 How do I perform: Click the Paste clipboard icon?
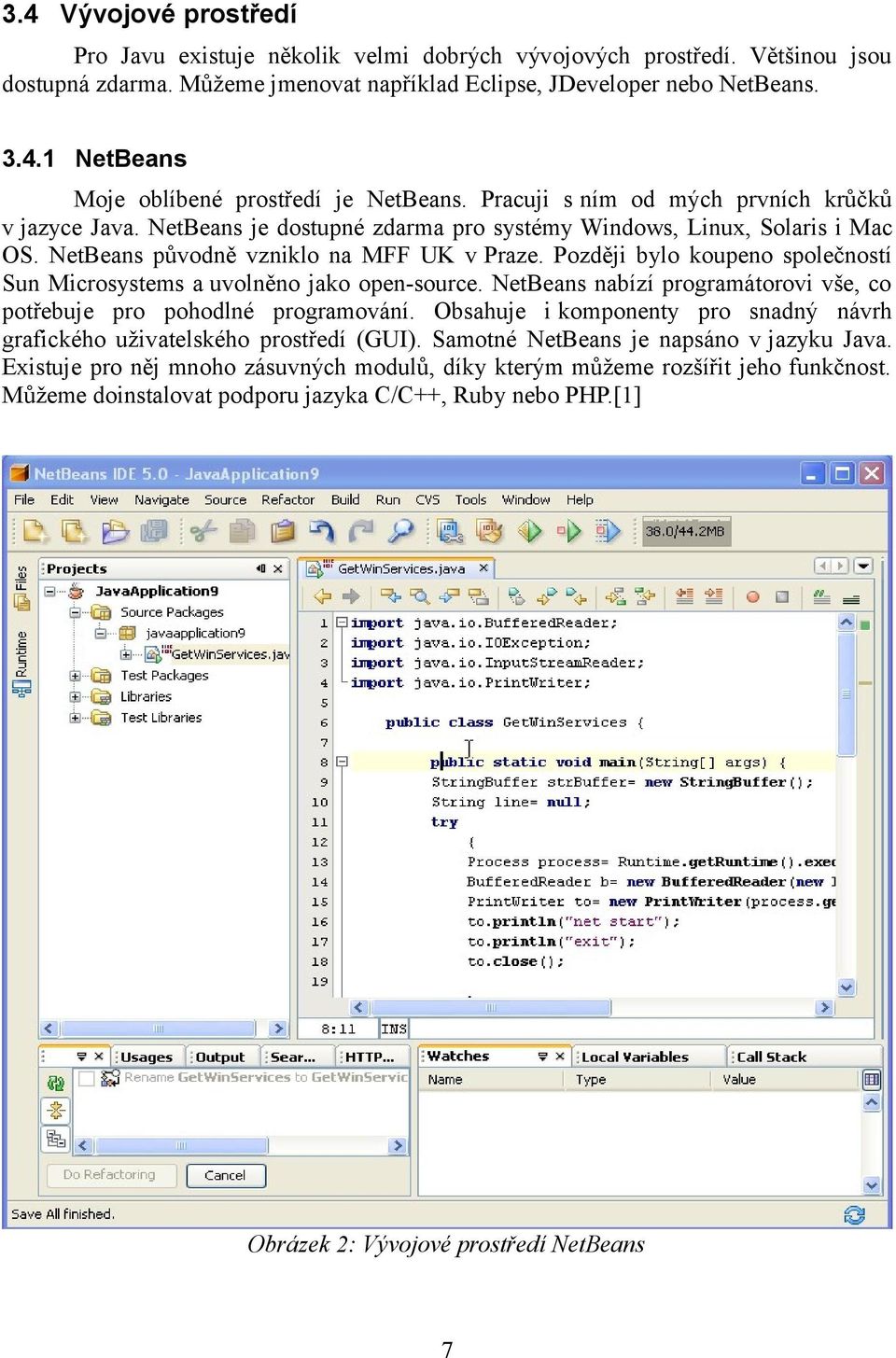tap(282, 531)
